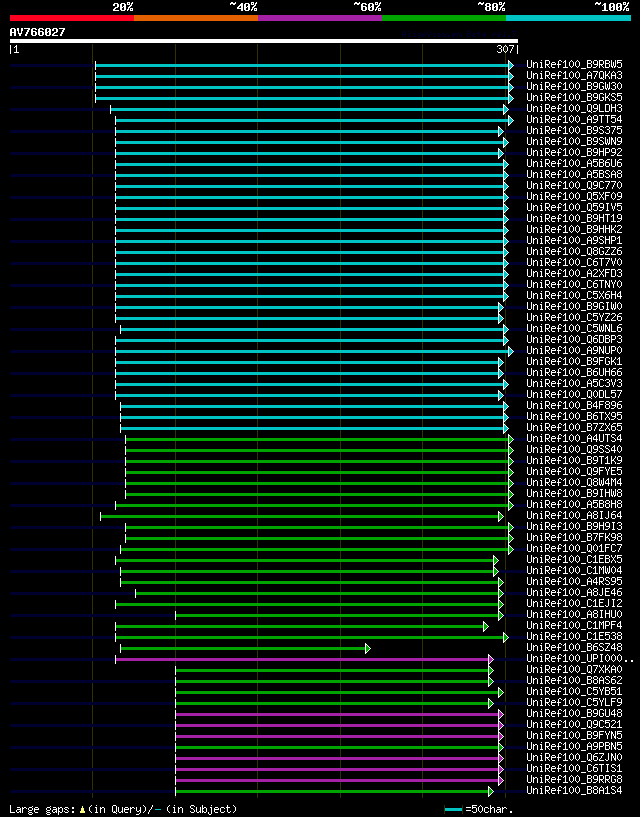Select the UniRef100_C5WNL6 label

point(574,328)
